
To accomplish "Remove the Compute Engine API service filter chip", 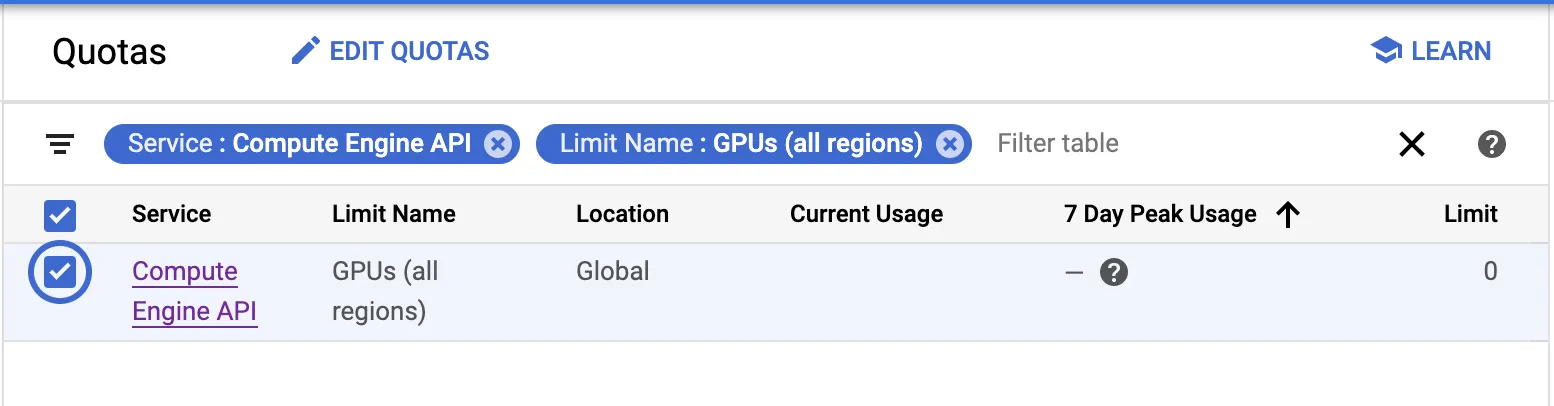I will pyautogui.click(x=497, y=144).
